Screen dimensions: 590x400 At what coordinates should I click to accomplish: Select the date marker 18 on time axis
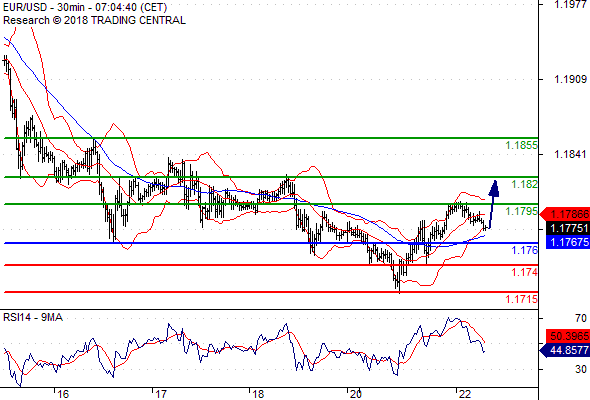[258, 394]
